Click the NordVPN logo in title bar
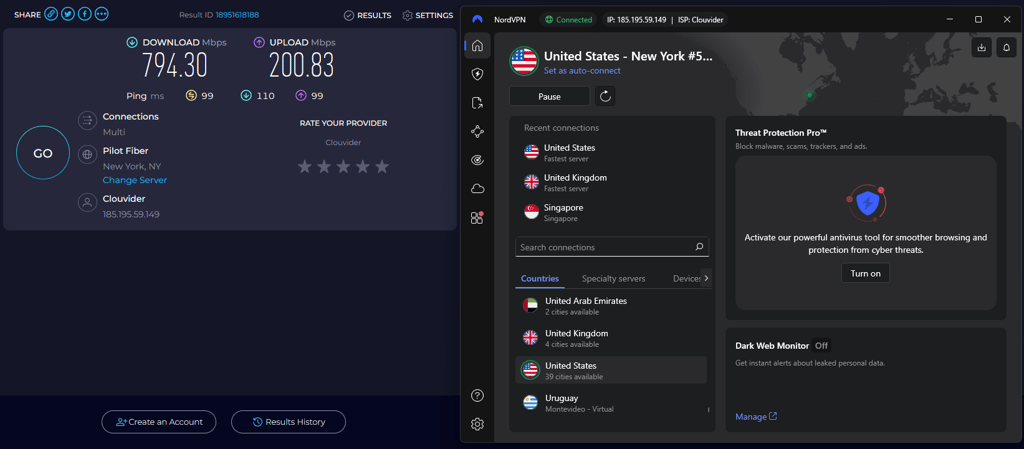Screen dimensions: 1024x449 point(478,20)
